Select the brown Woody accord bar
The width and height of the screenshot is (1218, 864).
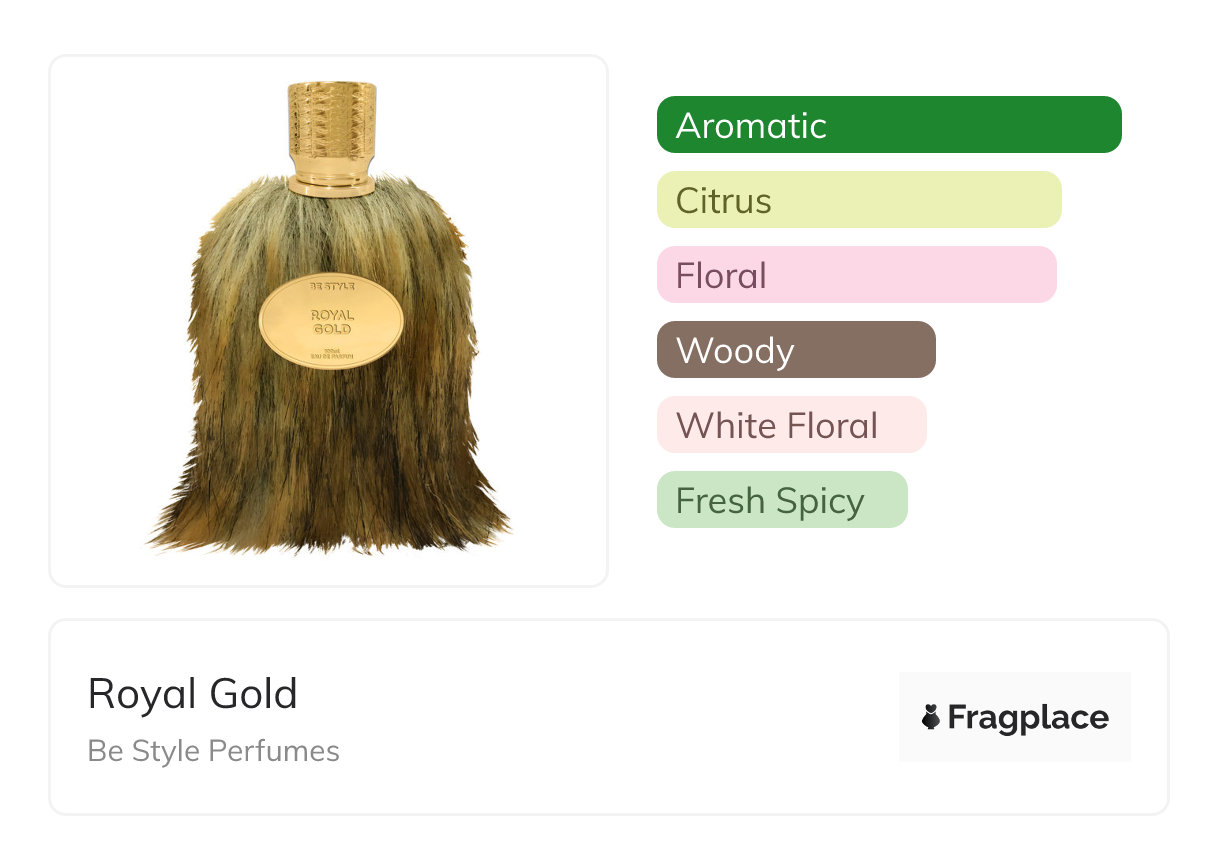[x=796, y=350]
